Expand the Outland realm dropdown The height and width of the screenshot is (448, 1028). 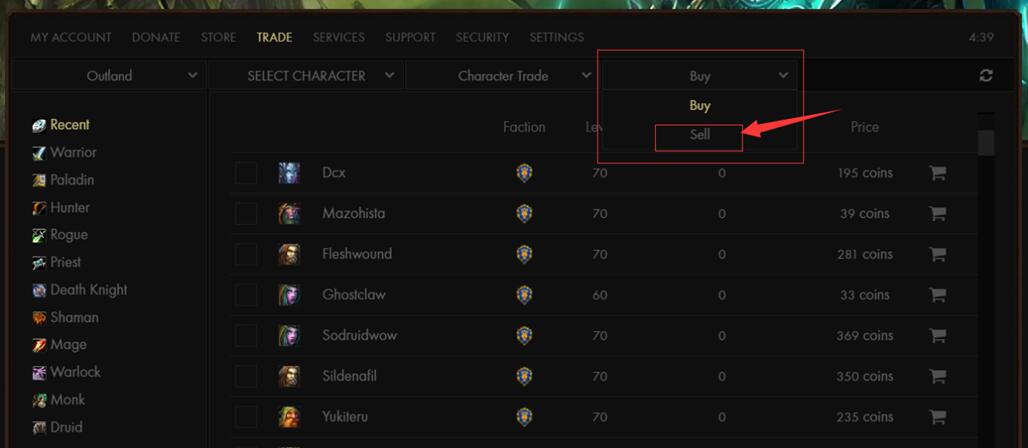(109, 76)
